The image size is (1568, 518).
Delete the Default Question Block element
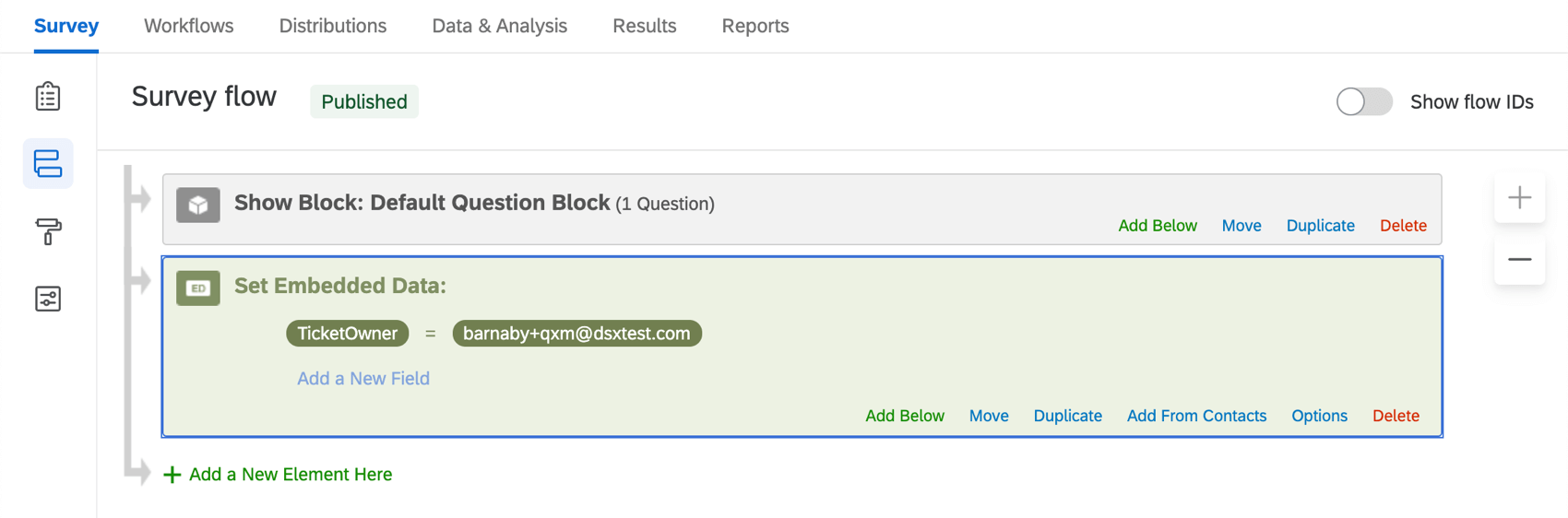click(x=1403, y=226)
